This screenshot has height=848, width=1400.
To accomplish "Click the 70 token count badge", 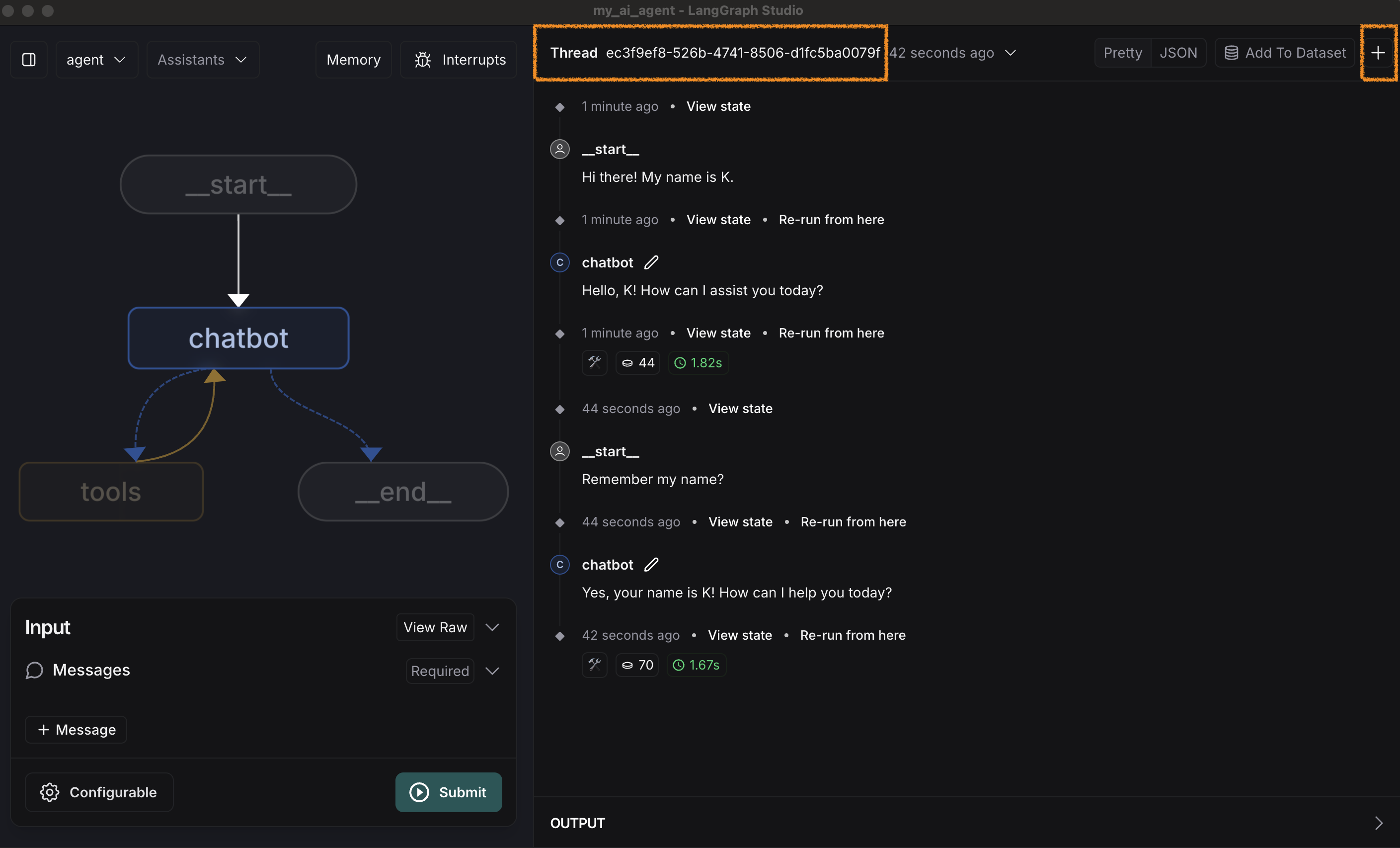I will (637, 665).
